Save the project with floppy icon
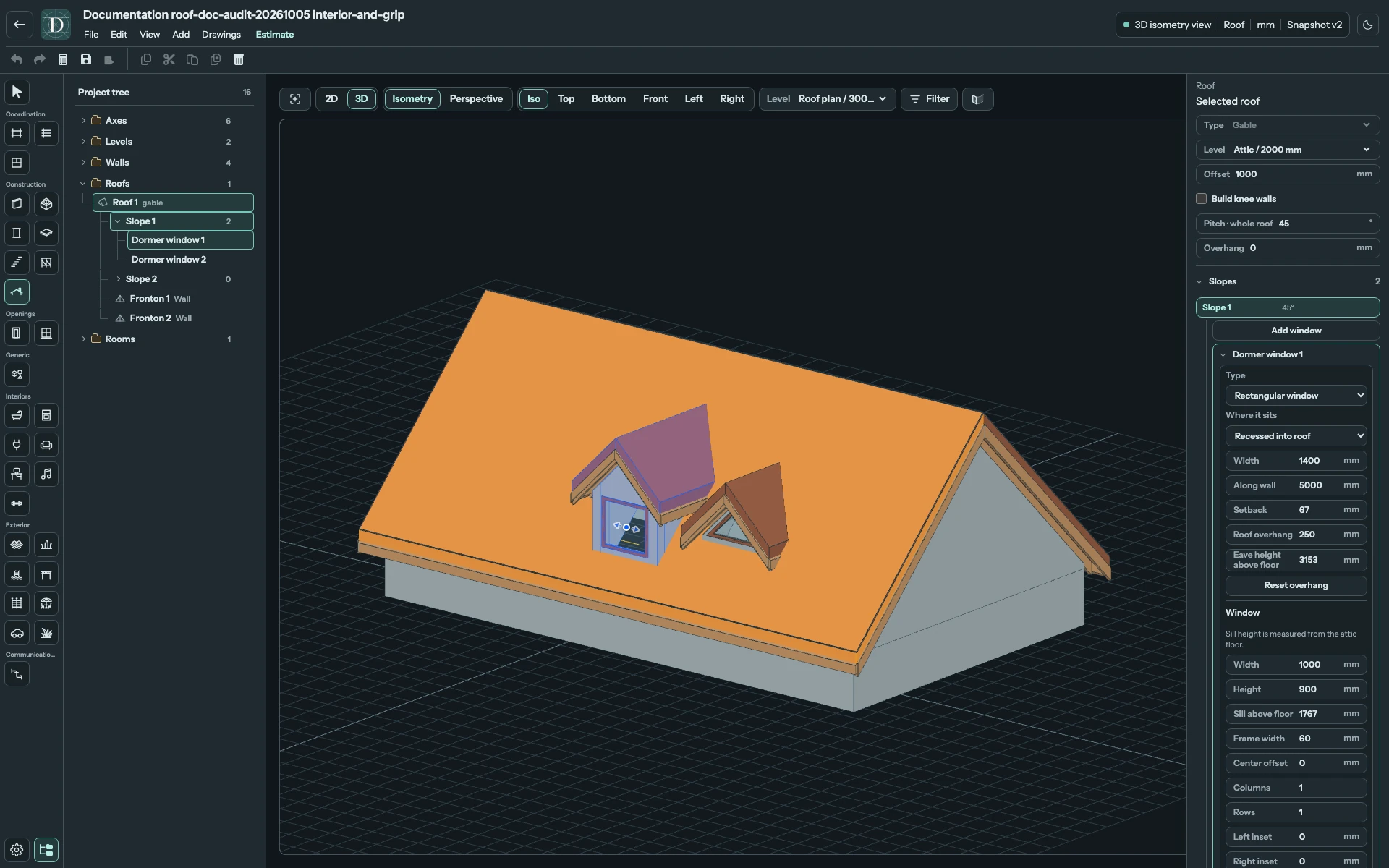 (86, 59)
